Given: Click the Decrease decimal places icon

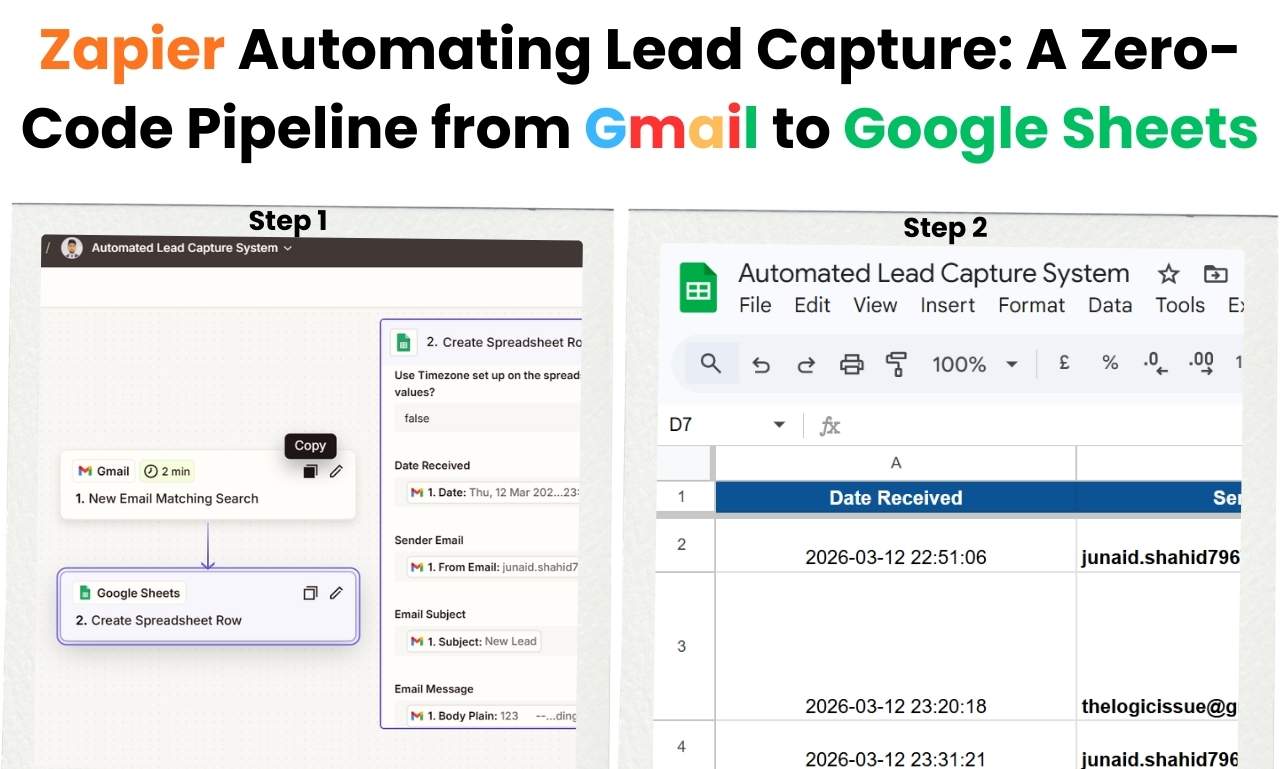Looking at the screenshot, I should (x=1155, y=364).
